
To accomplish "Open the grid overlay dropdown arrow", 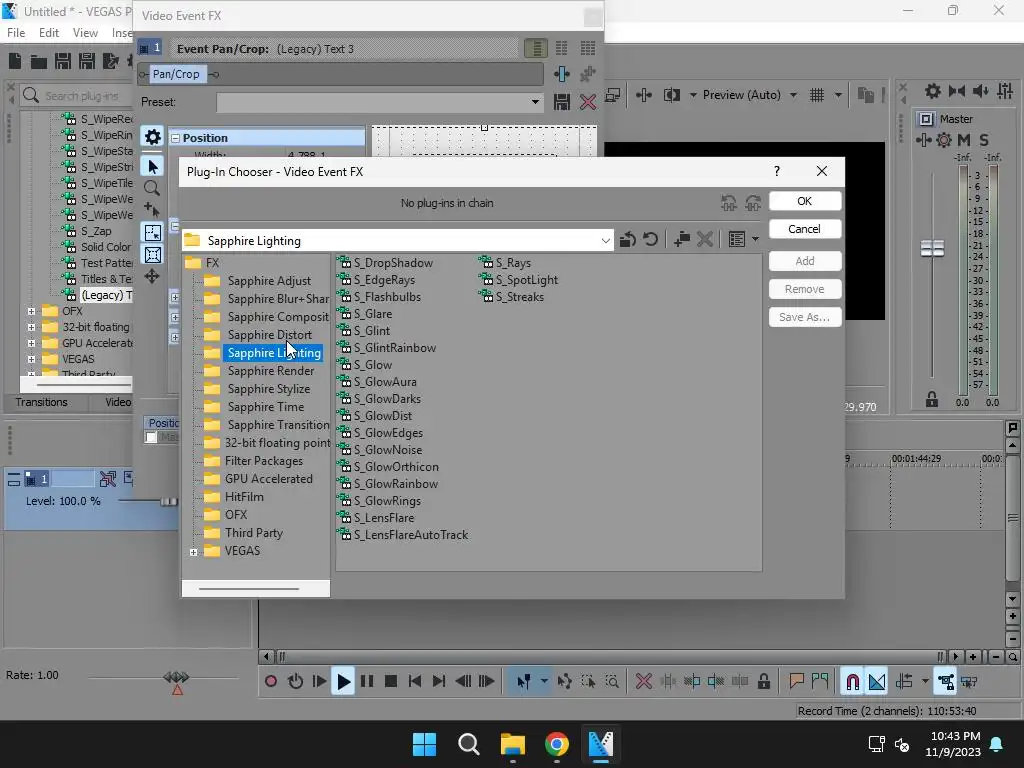I will coord(839,95).
